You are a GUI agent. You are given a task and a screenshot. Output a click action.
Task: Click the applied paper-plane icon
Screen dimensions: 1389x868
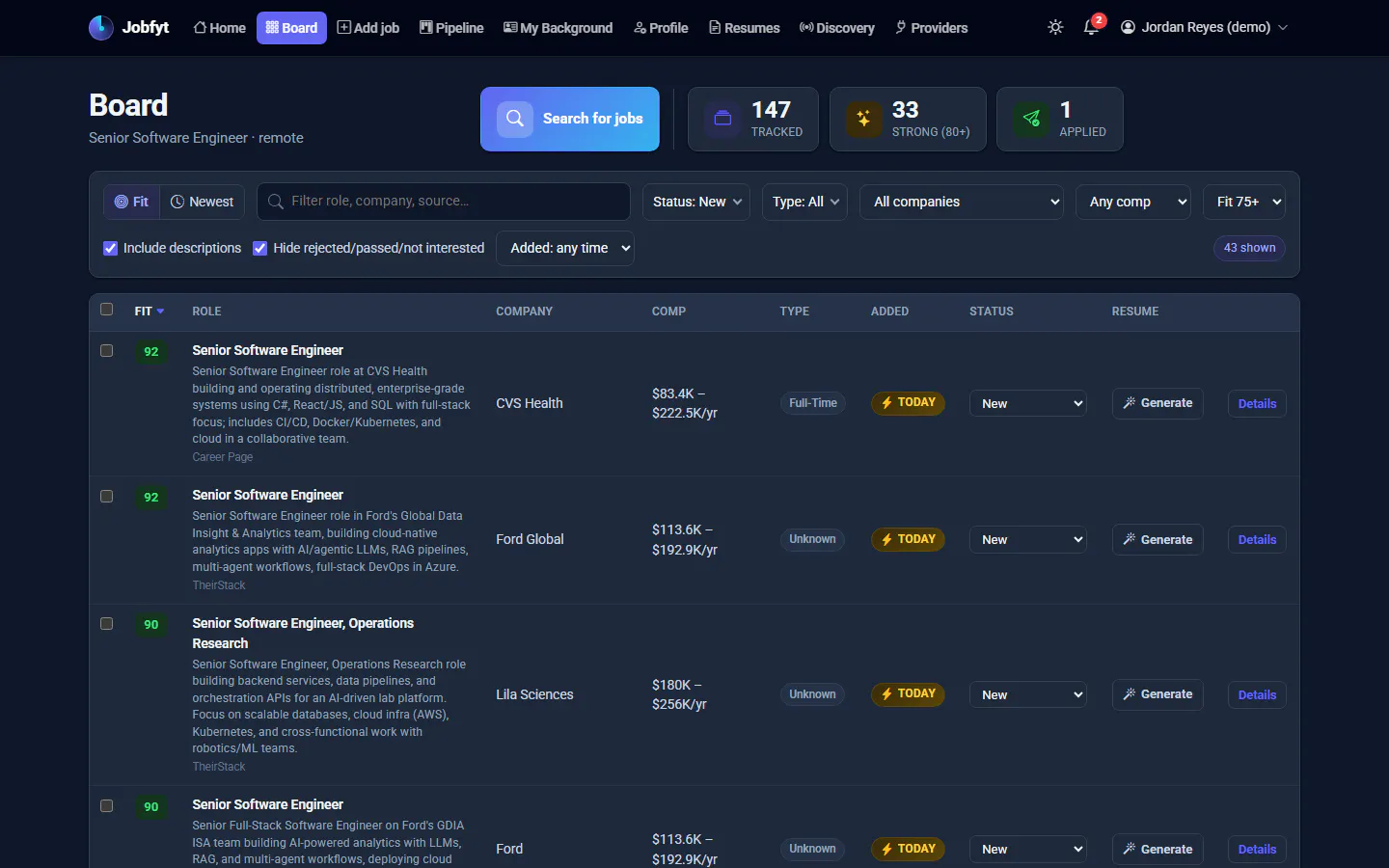pos(1031,119)
